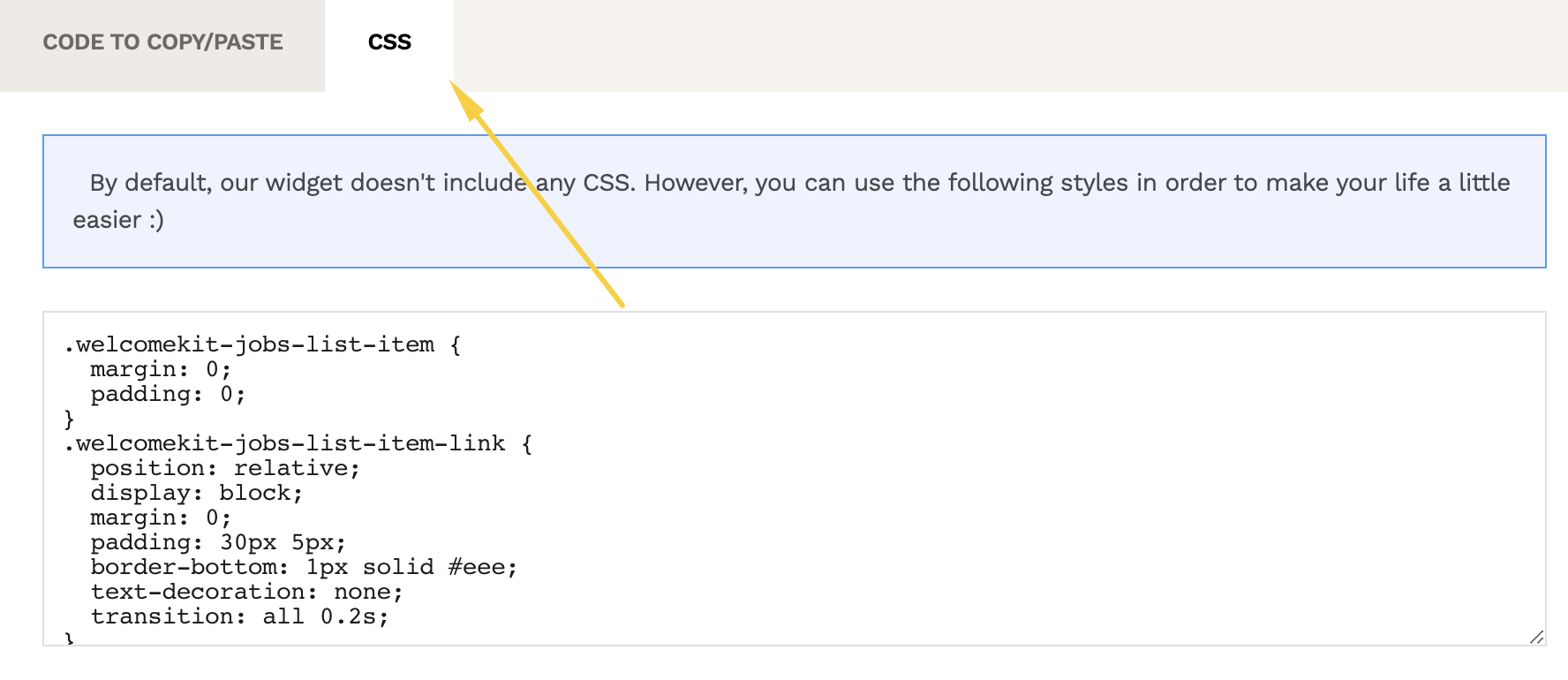
Task: Place cursor on the 'padding: 0;' line
Action: pos(168,394)
